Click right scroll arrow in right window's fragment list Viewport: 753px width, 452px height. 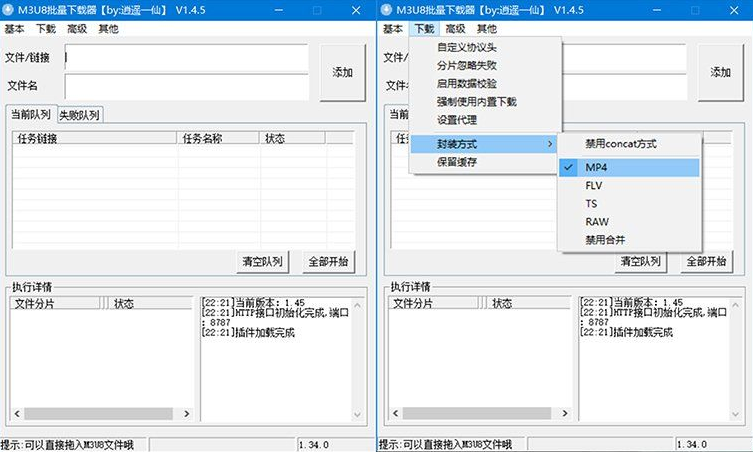[565, 414]
